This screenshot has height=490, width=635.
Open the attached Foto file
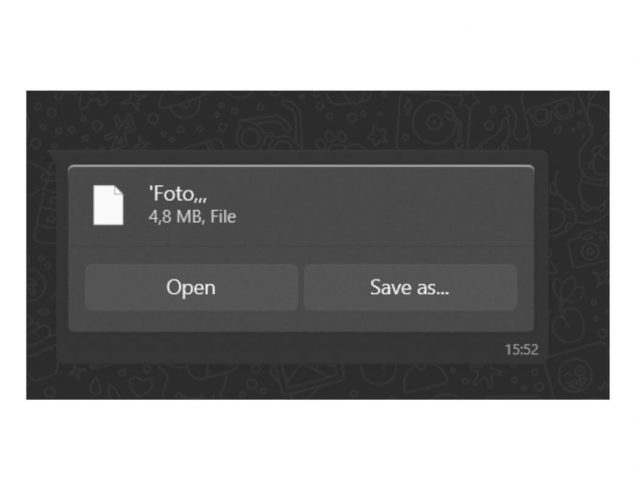pyautogui.click(x=191, y=287)
